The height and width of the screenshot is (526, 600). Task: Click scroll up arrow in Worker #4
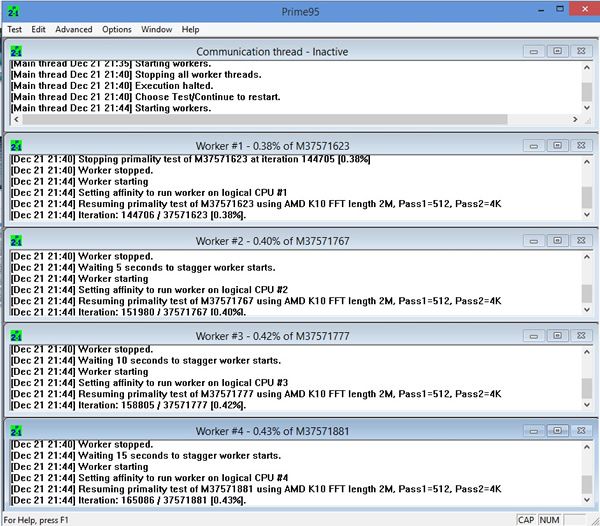[587, 447]
